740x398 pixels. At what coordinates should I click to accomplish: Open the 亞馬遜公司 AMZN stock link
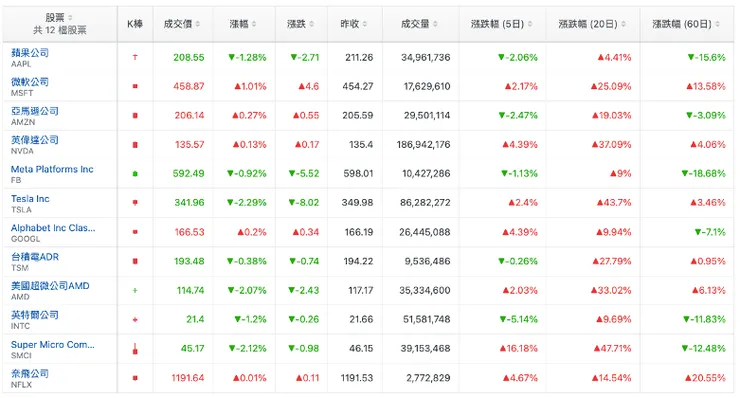point(35,111)
